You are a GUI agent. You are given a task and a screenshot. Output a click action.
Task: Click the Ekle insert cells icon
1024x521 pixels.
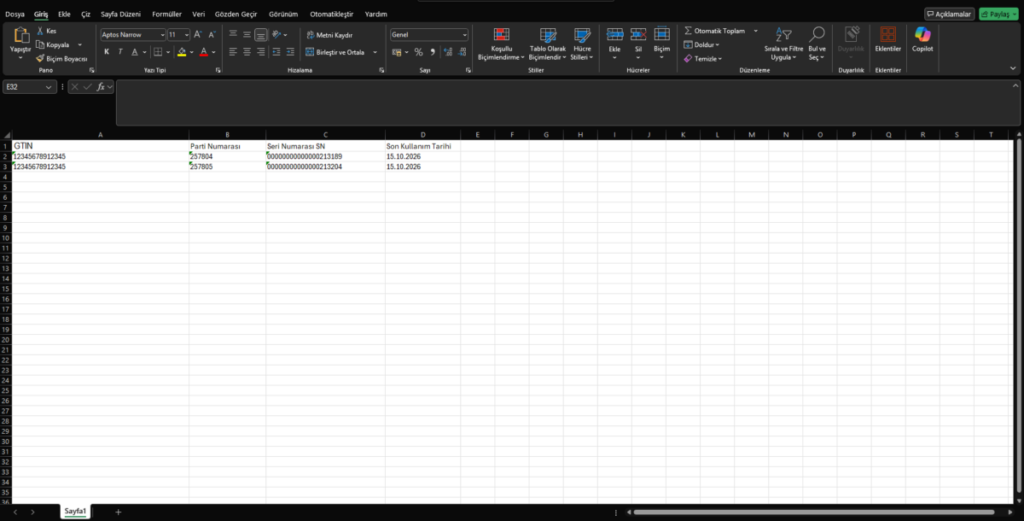(615, 35)
